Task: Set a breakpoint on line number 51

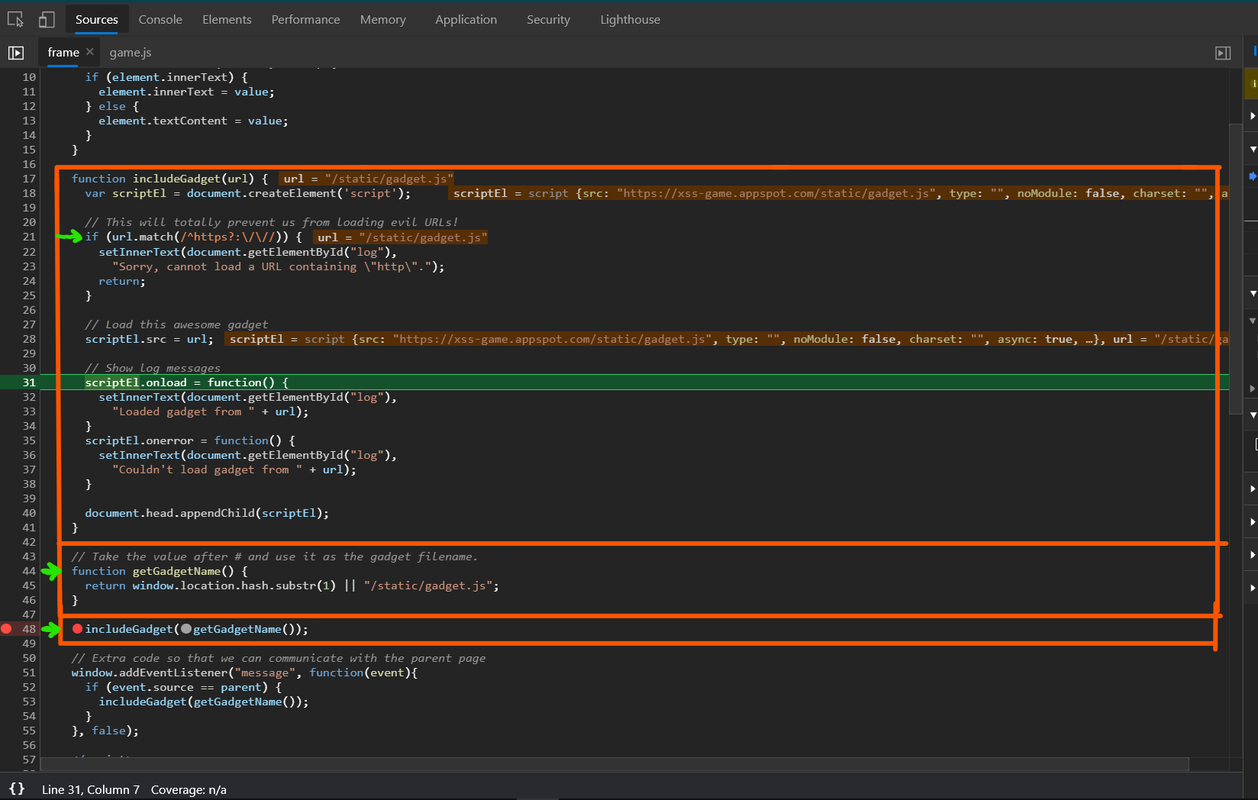Action: point(29,673)
